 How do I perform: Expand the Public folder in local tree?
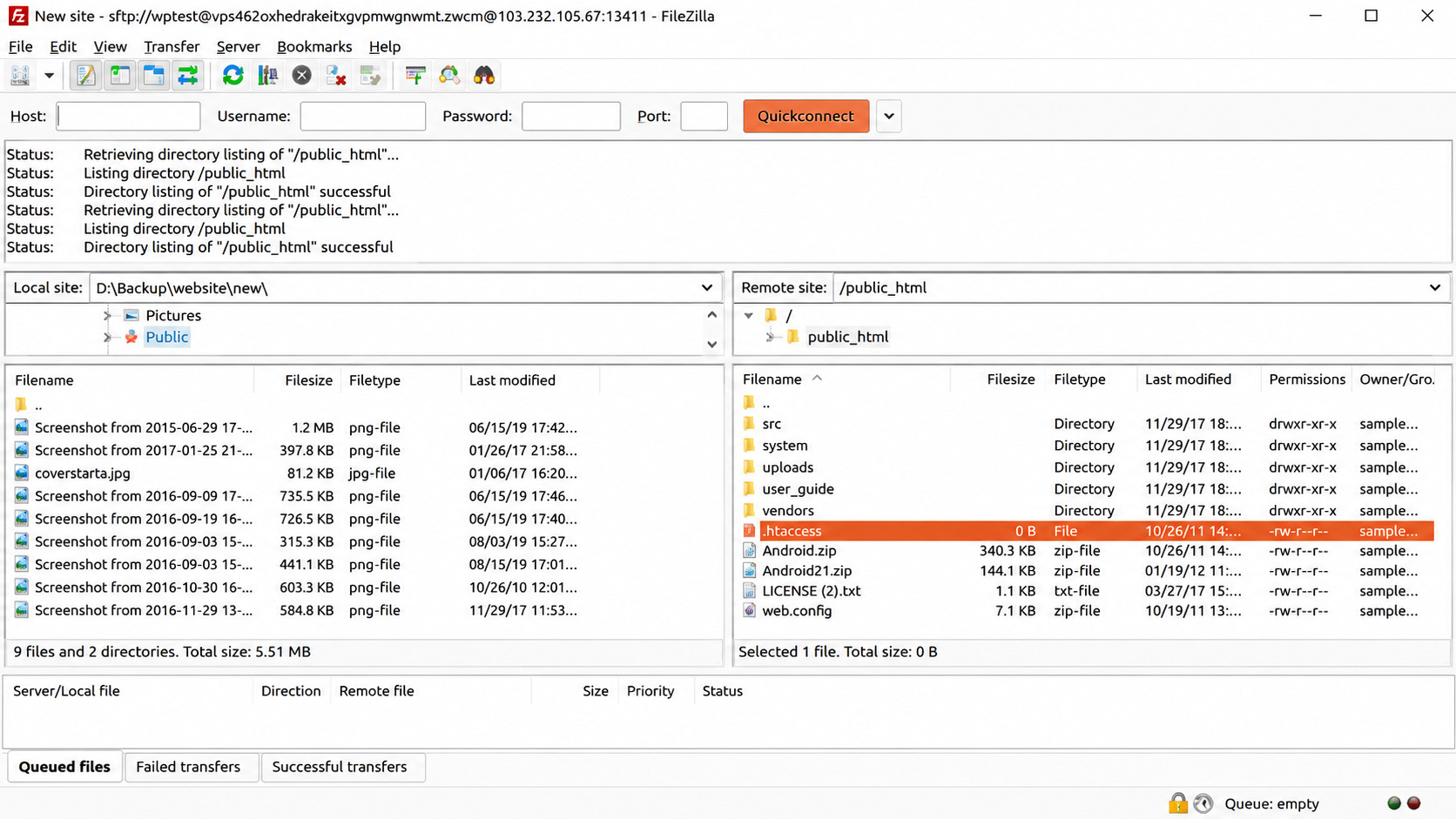coord(107,337)
